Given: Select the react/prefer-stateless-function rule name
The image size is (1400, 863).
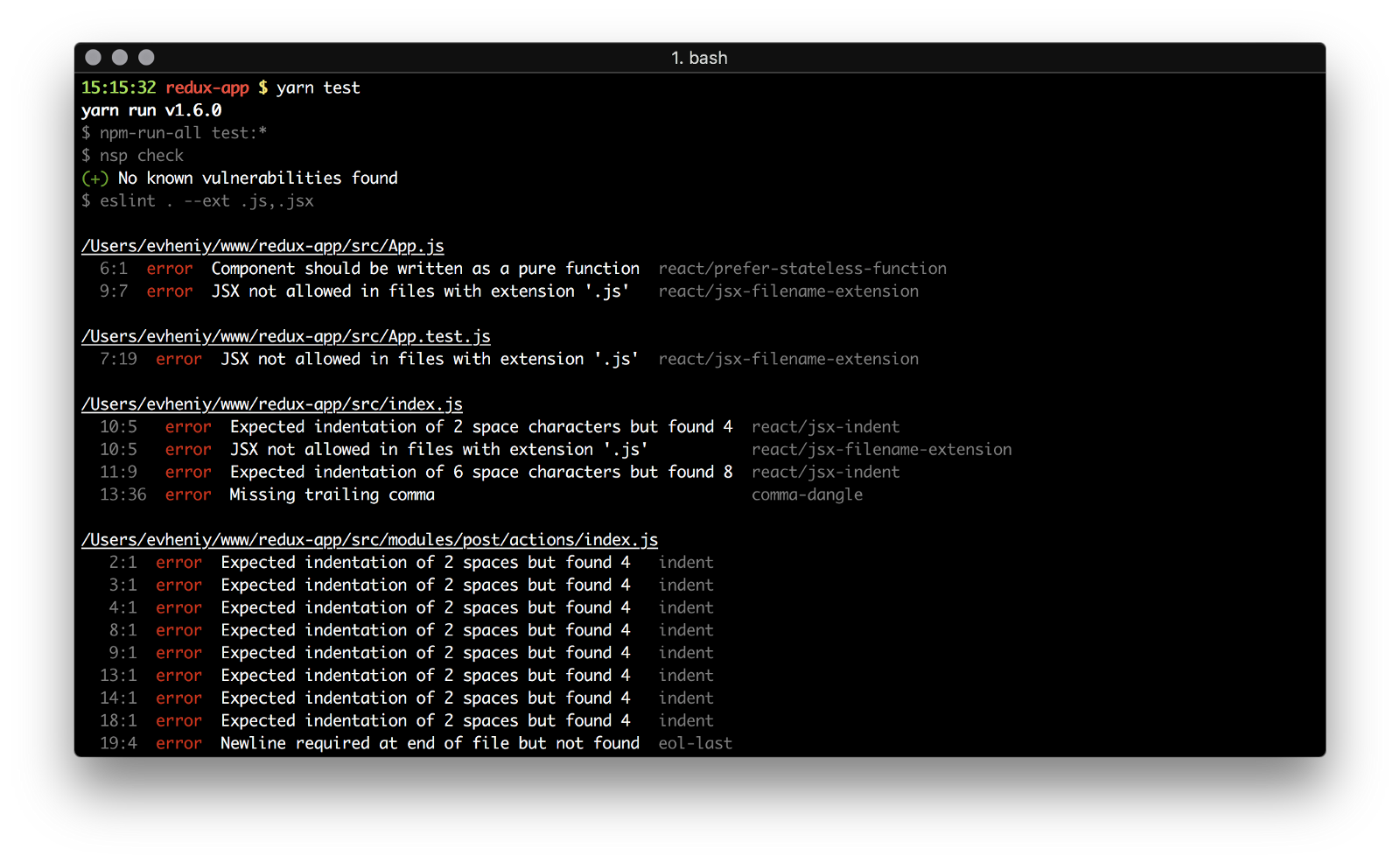Looking at the screenshot, I should click(x=802, y=269).
